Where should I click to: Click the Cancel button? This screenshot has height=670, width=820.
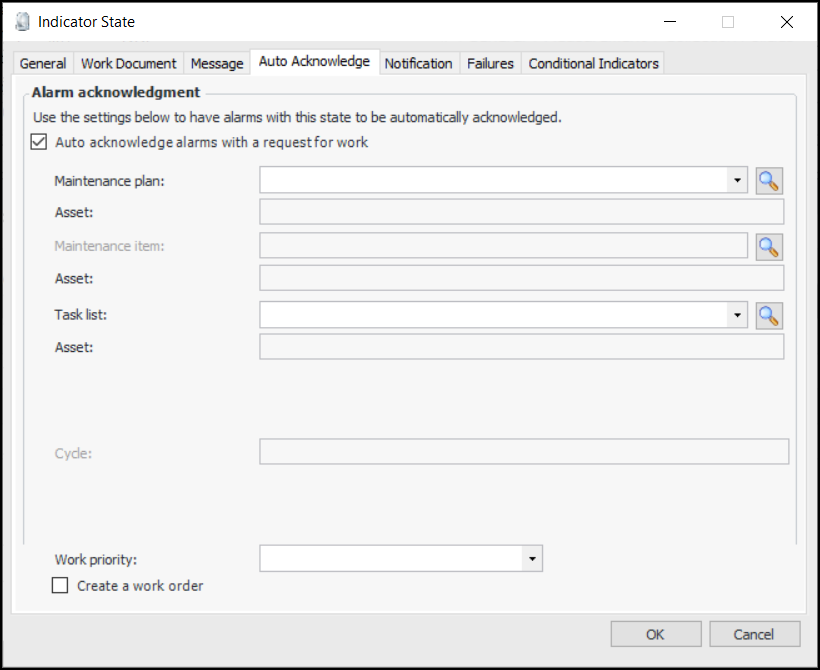click(754, 634)
